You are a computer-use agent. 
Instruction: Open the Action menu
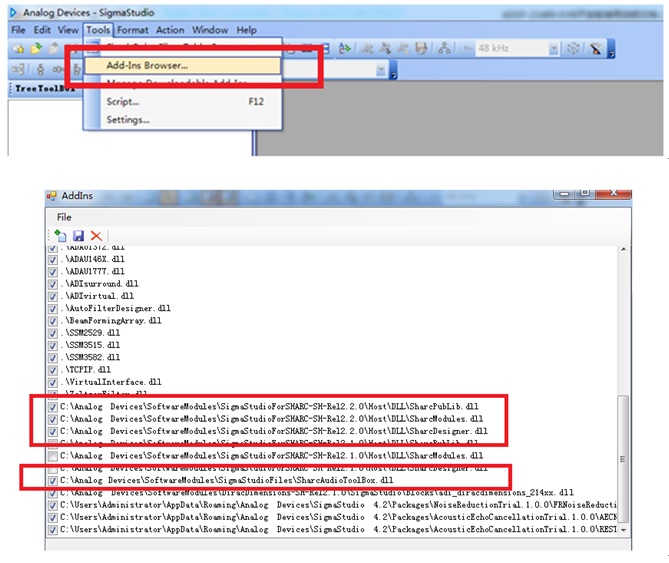click(x=170, y=30)
